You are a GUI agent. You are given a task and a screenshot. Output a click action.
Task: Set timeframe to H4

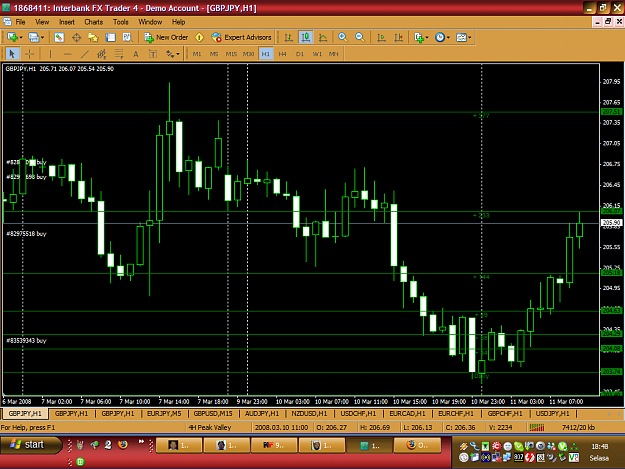[283, 54]
